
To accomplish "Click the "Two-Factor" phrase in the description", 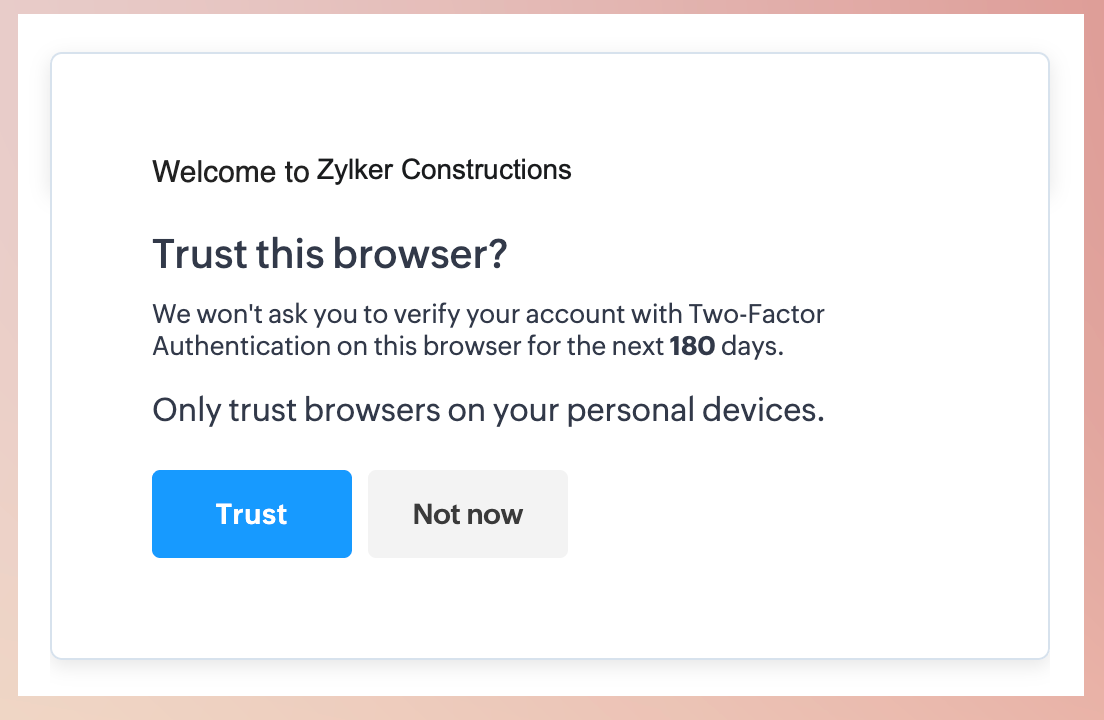I will point(757,314).
